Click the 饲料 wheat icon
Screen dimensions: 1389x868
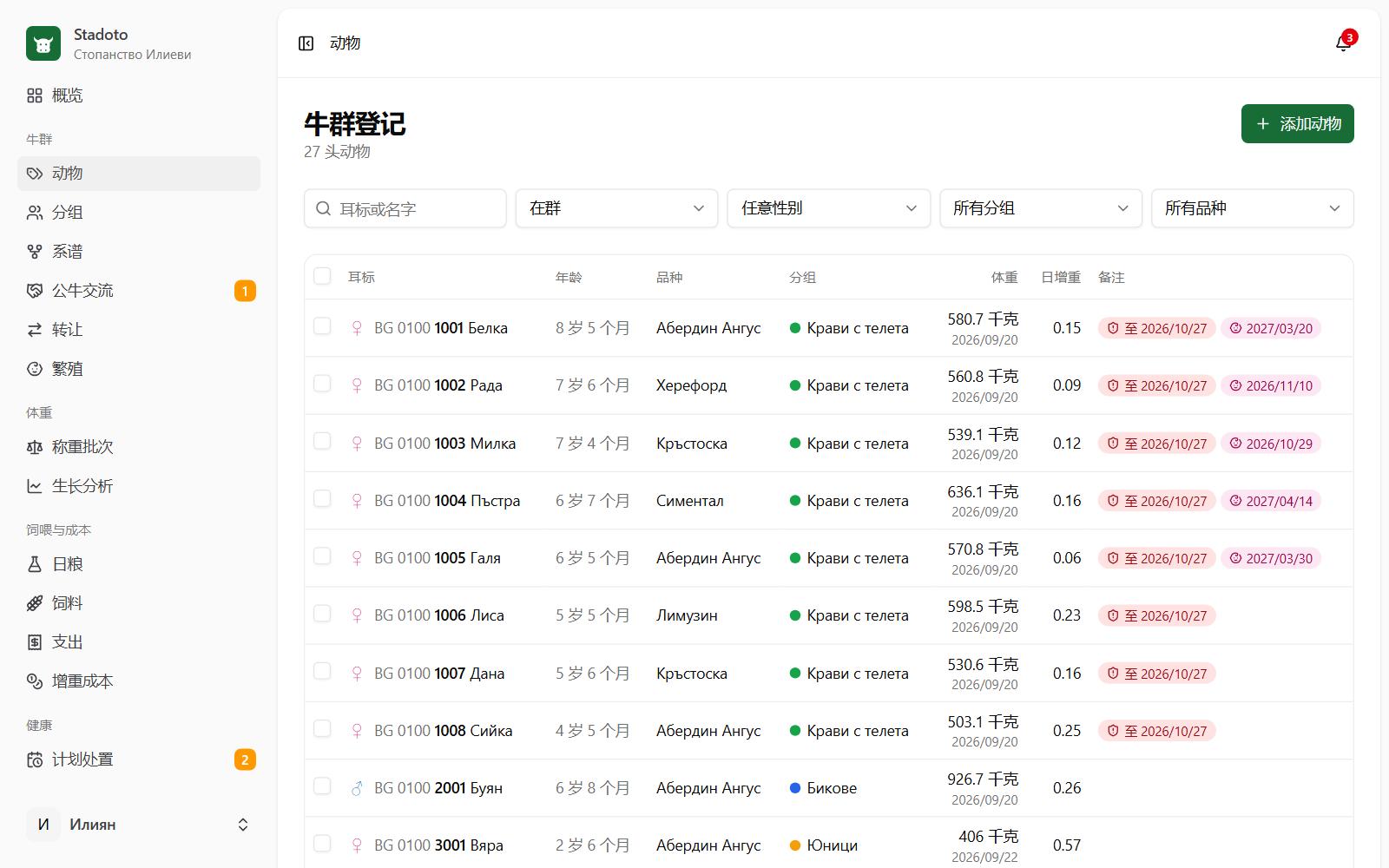coord(35,603)
